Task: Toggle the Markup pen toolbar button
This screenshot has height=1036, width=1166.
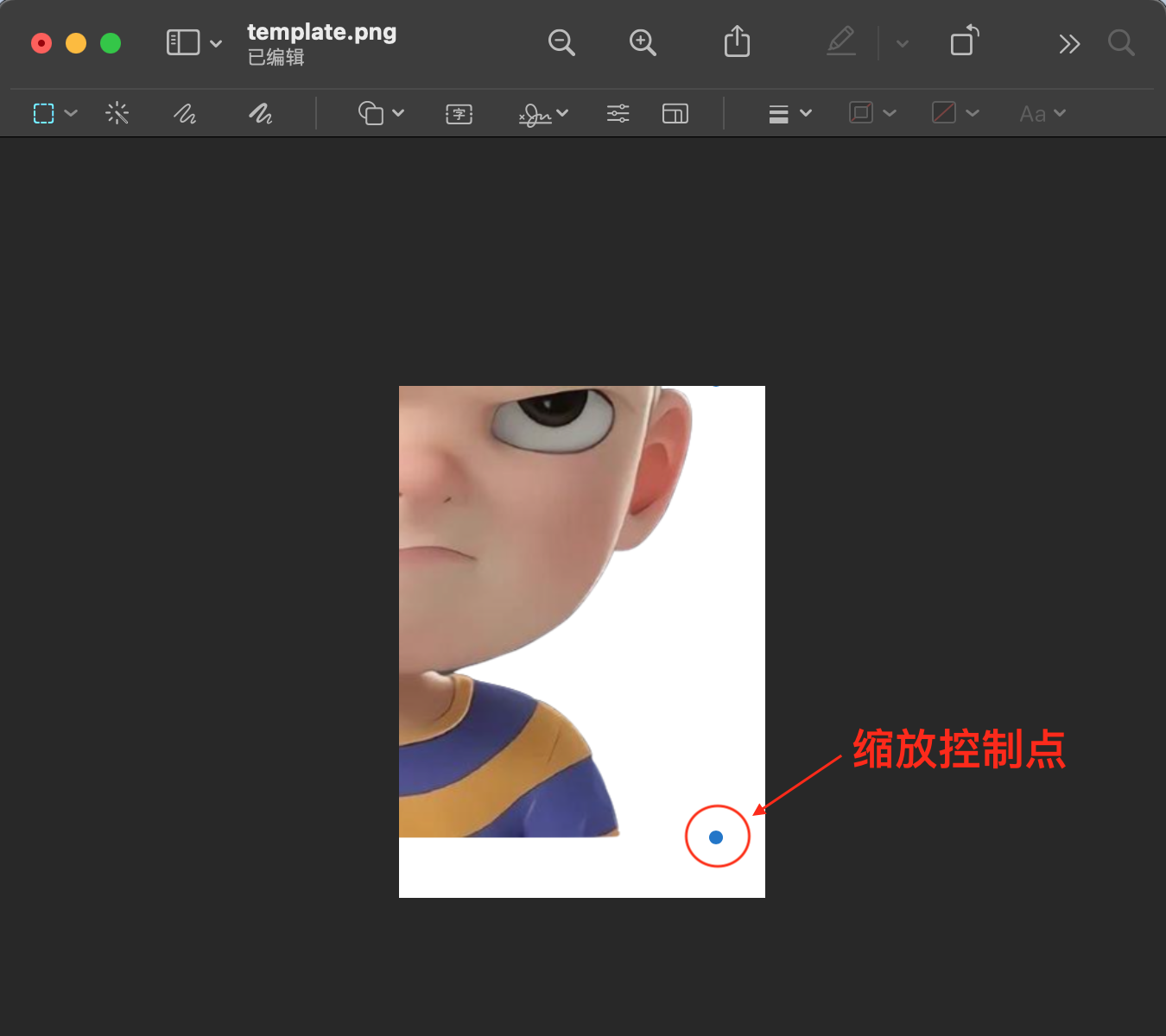Action: point(841,41)
